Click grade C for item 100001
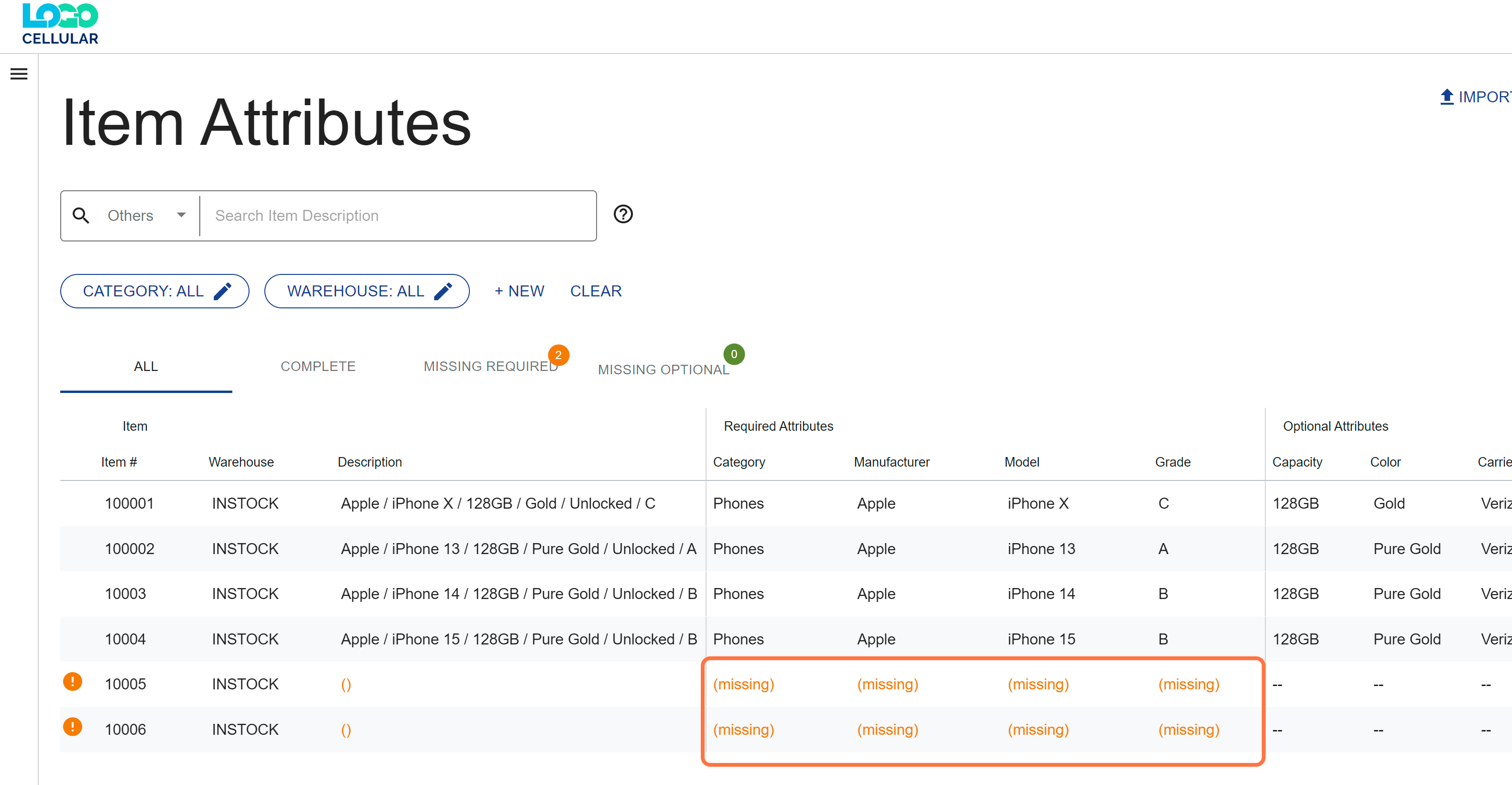This screenshot has height=785, width=1512. pyautogui.click(x=1164, y=504)
